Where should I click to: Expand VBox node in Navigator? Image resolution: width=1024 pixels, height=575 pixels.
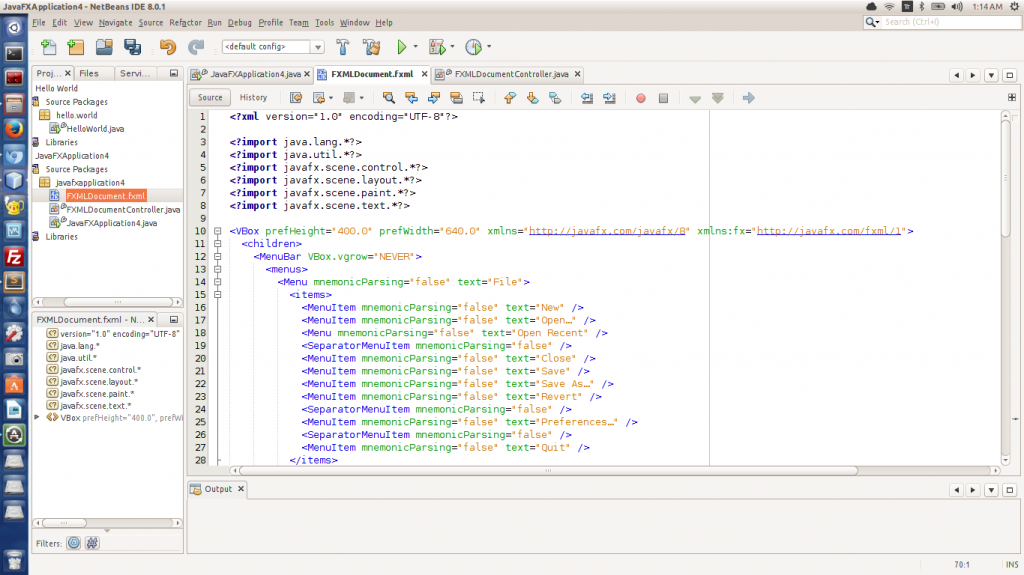coord(37,418)
